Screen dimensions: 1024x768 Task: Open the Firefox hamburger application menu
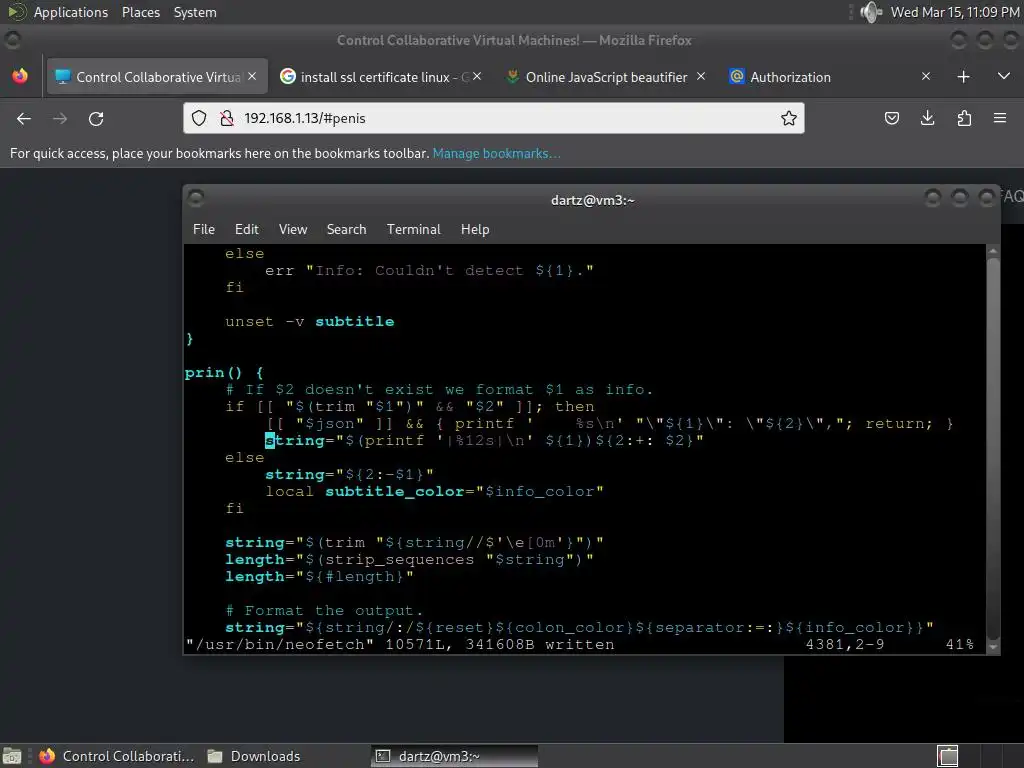coord(1000,118)
